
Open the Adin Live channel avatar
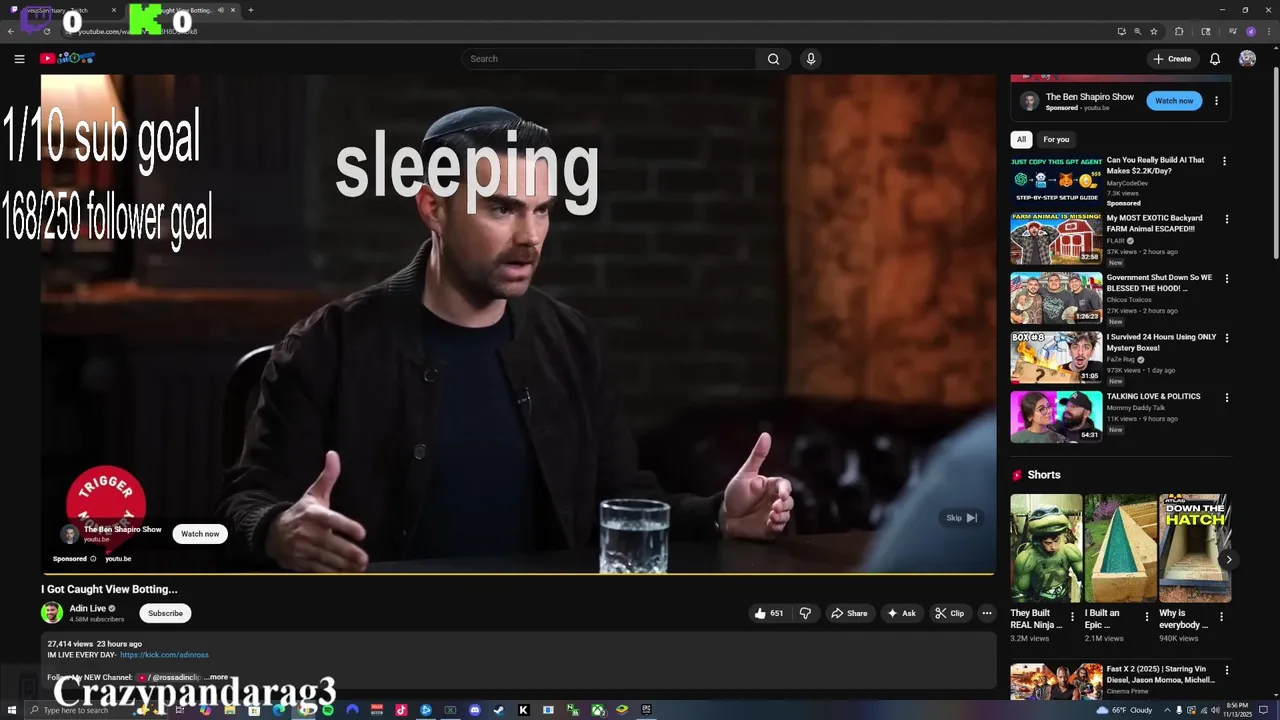click(x=52, y=613)
